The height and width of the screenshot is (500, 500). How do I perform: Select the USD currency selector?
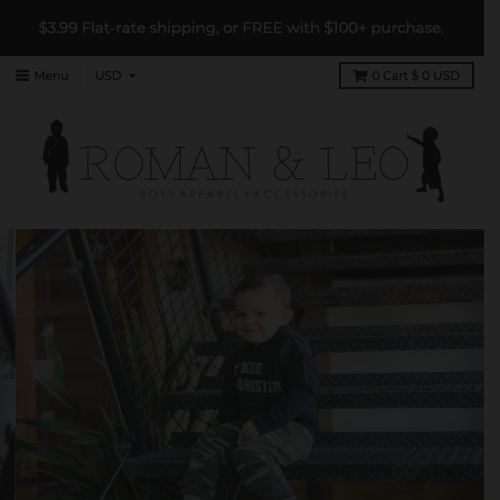(x=115, y=76)
